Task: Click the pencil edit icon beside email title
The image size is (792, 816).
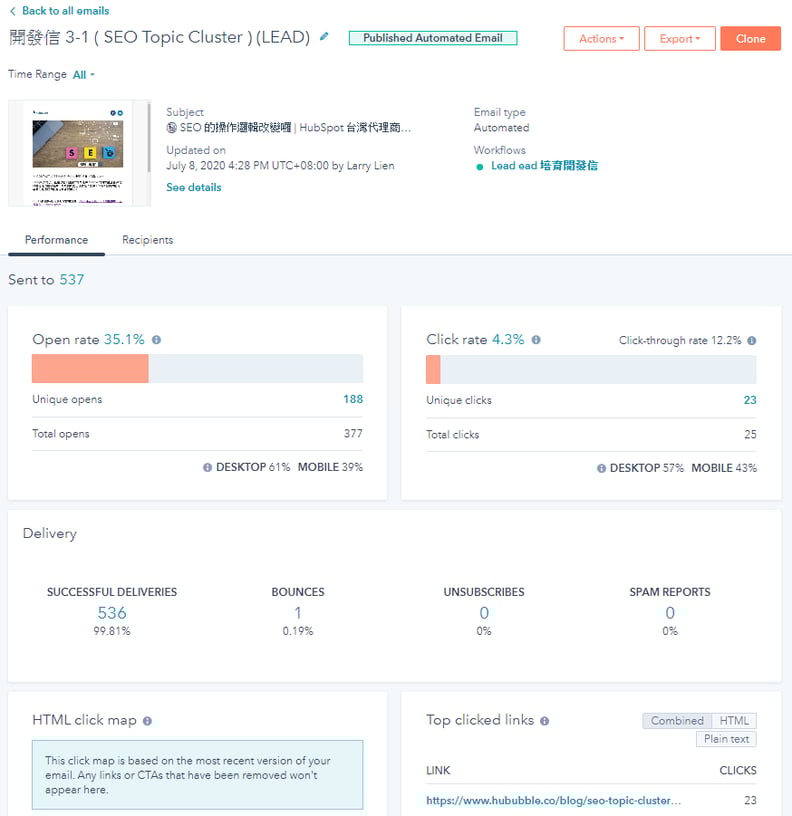Action: (x=324, y=37)
